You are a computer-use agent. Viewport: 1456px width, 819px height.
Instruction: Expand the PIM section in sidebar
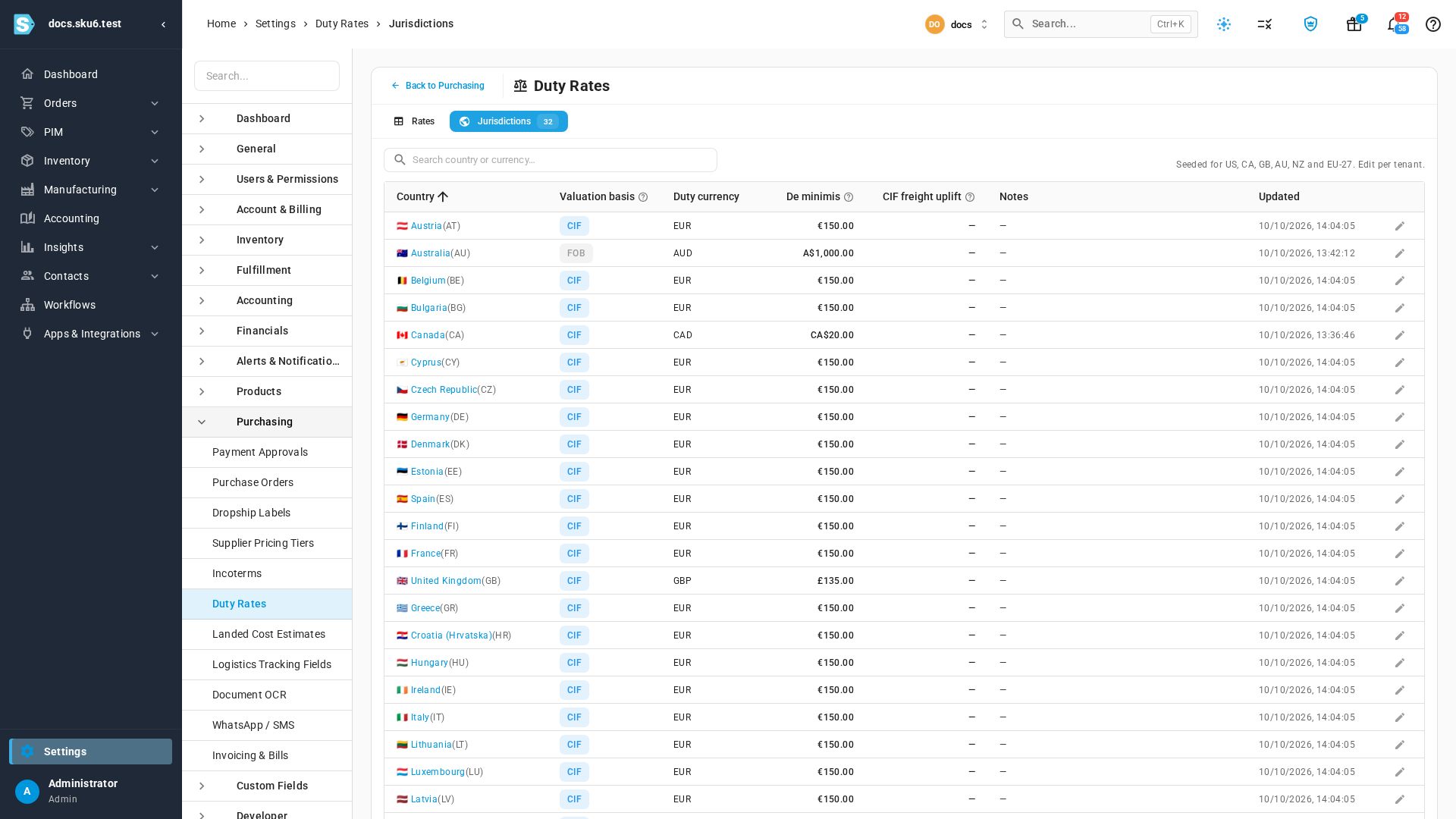click(x=155, y=132)
